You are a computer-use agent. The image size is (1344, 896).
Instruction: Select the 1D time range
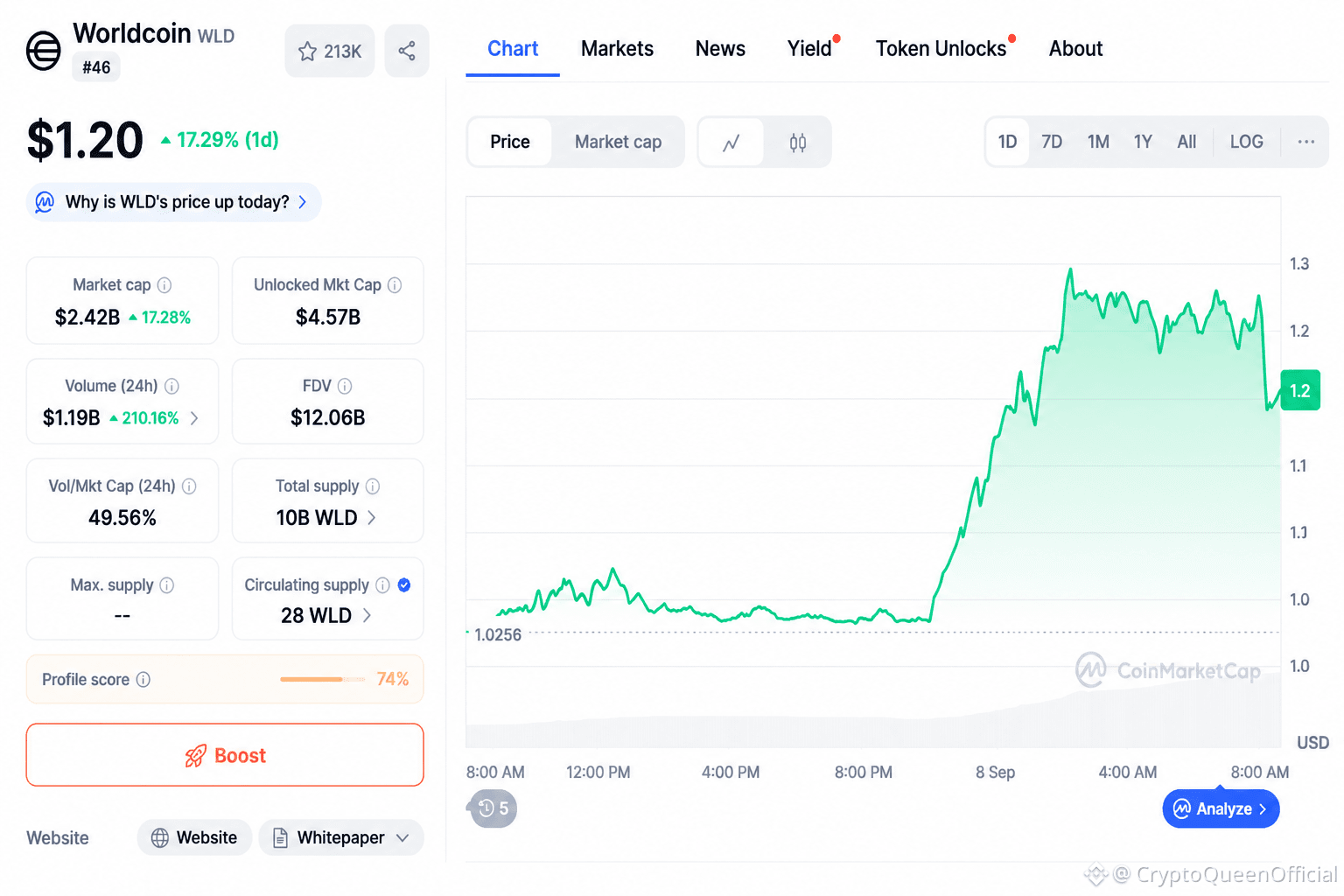(1007, 142)
